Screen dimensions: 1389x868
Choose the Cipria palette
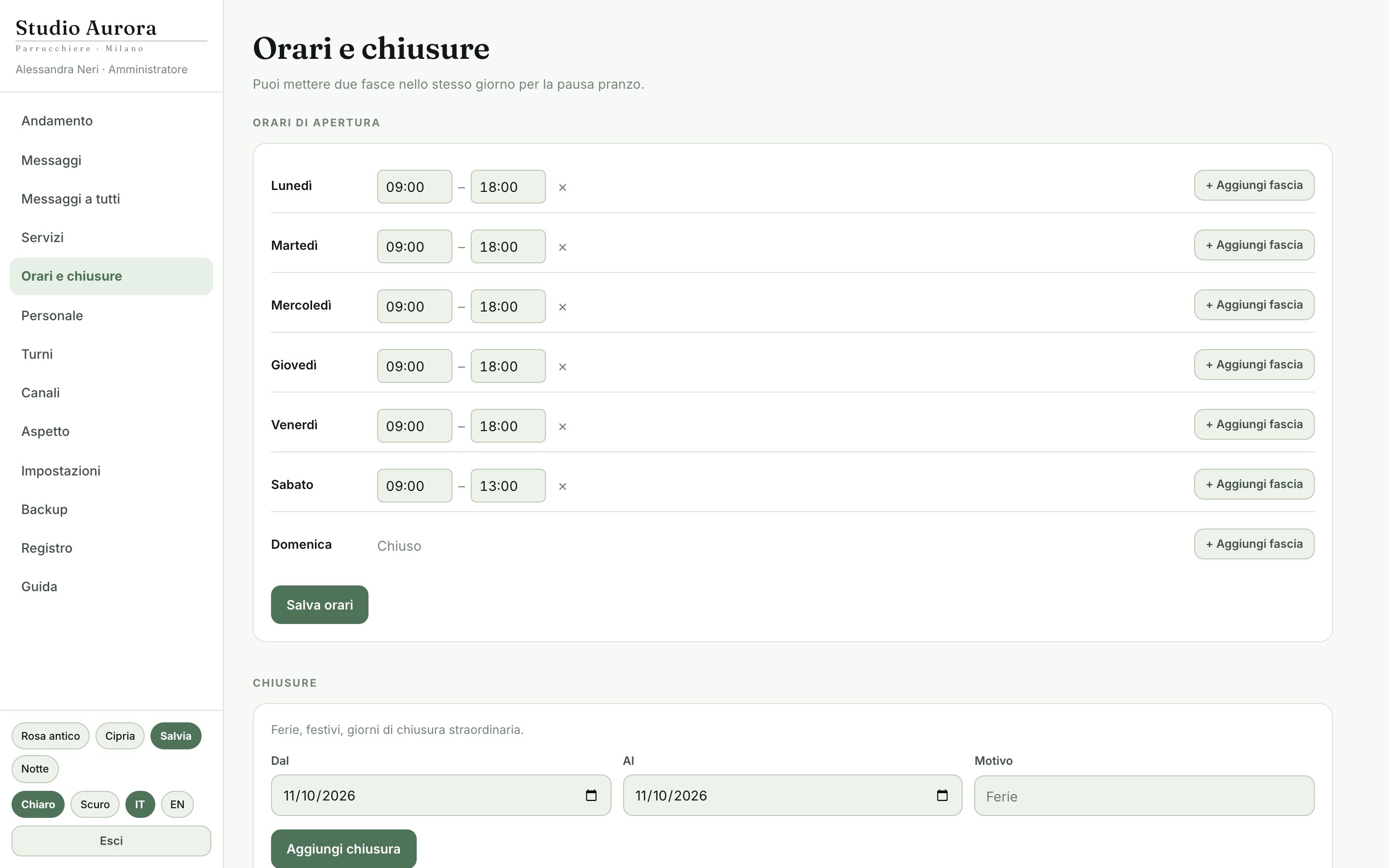click(120, 736)
